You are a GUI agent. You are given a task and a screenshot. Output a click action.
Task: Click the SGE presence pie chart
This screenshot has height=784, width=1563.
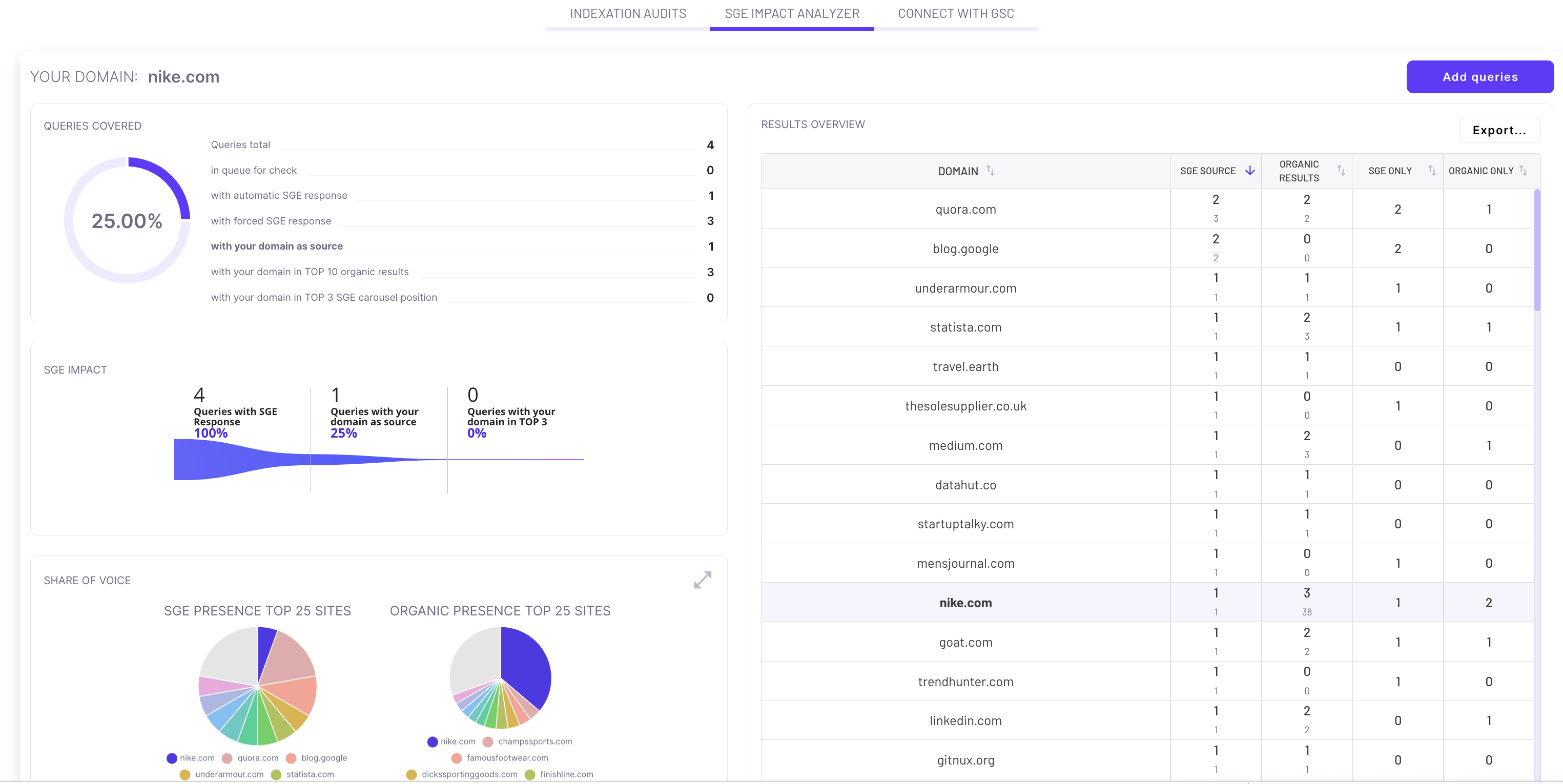pos(257,686)
